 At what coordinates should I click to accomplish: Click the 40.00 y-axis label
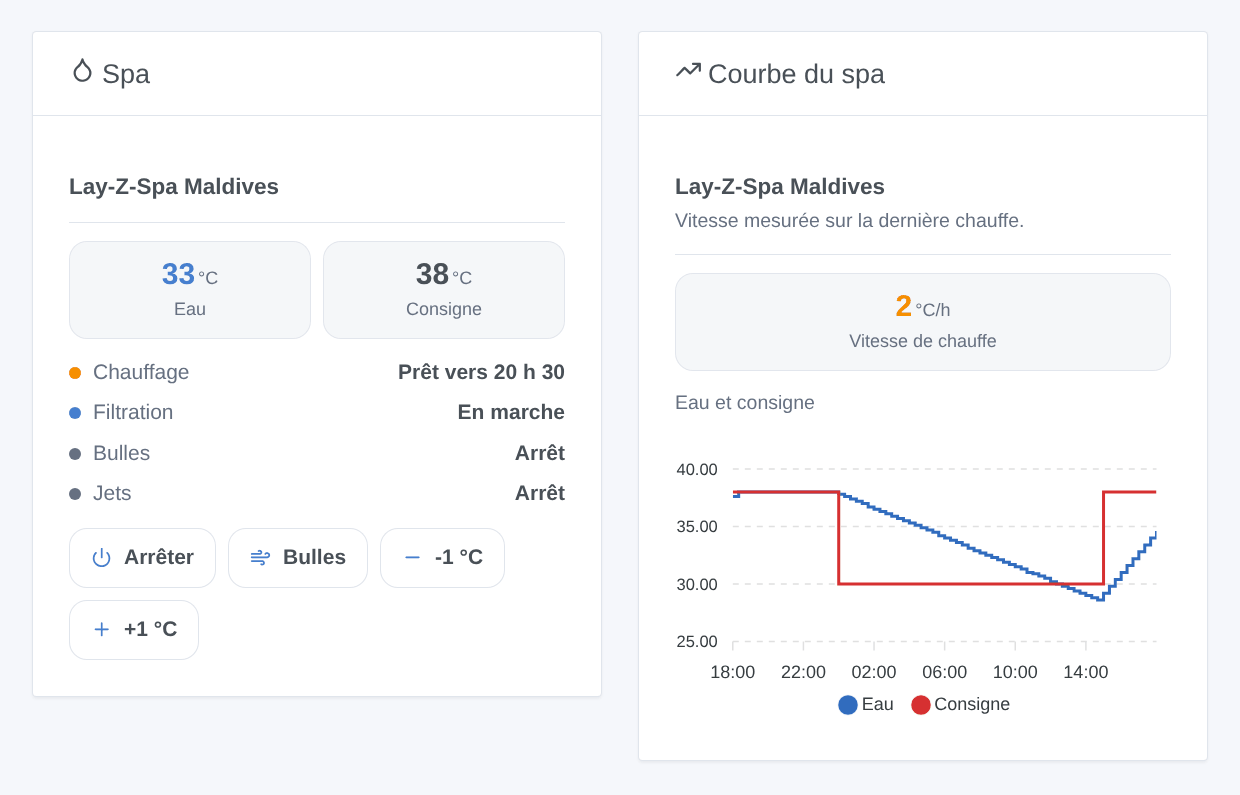(x=697, y=469)
